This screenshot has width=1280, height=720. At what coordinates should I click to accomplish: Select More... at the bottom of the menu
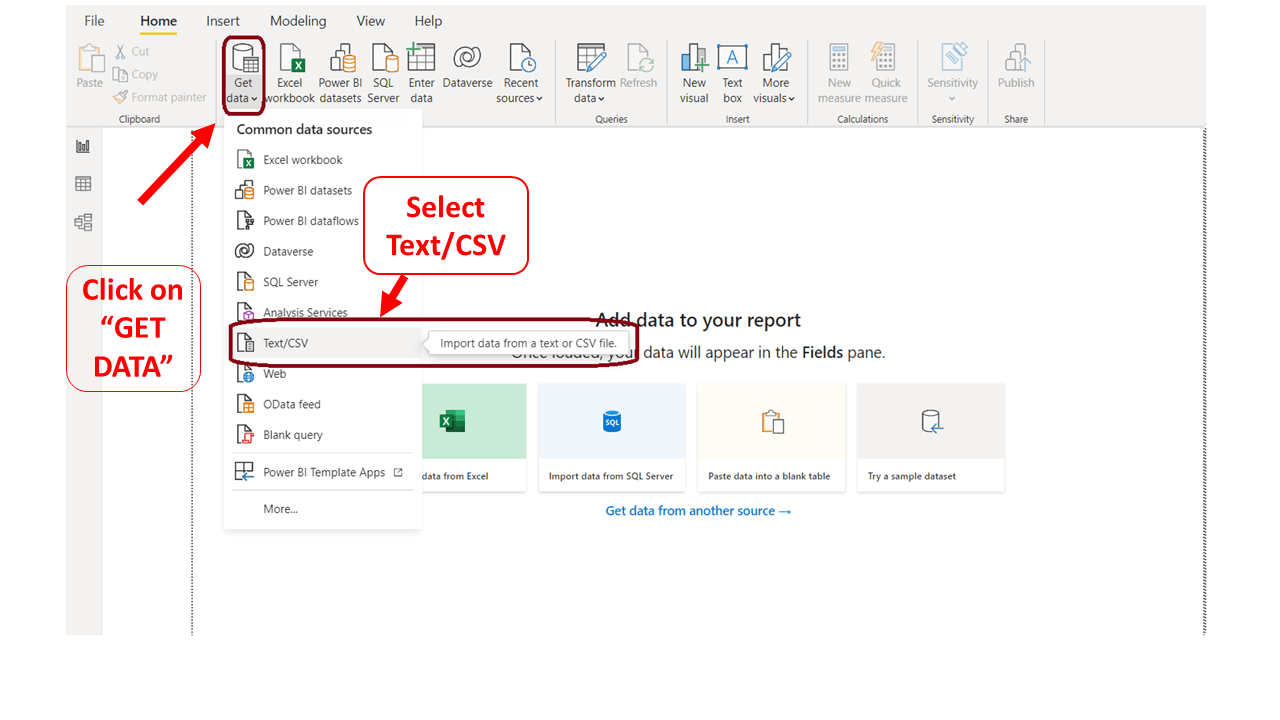point(279,508)
